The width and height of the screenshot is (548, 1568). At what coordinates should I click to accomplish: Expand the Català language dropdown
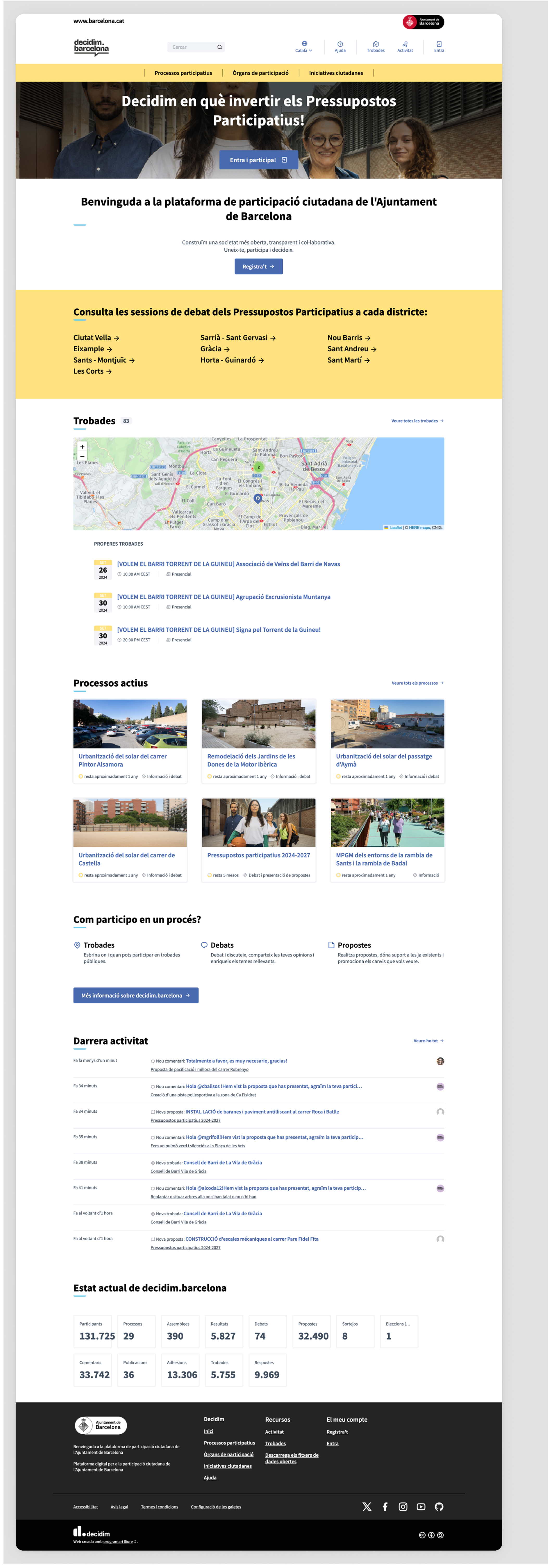[x=304, y=46]
